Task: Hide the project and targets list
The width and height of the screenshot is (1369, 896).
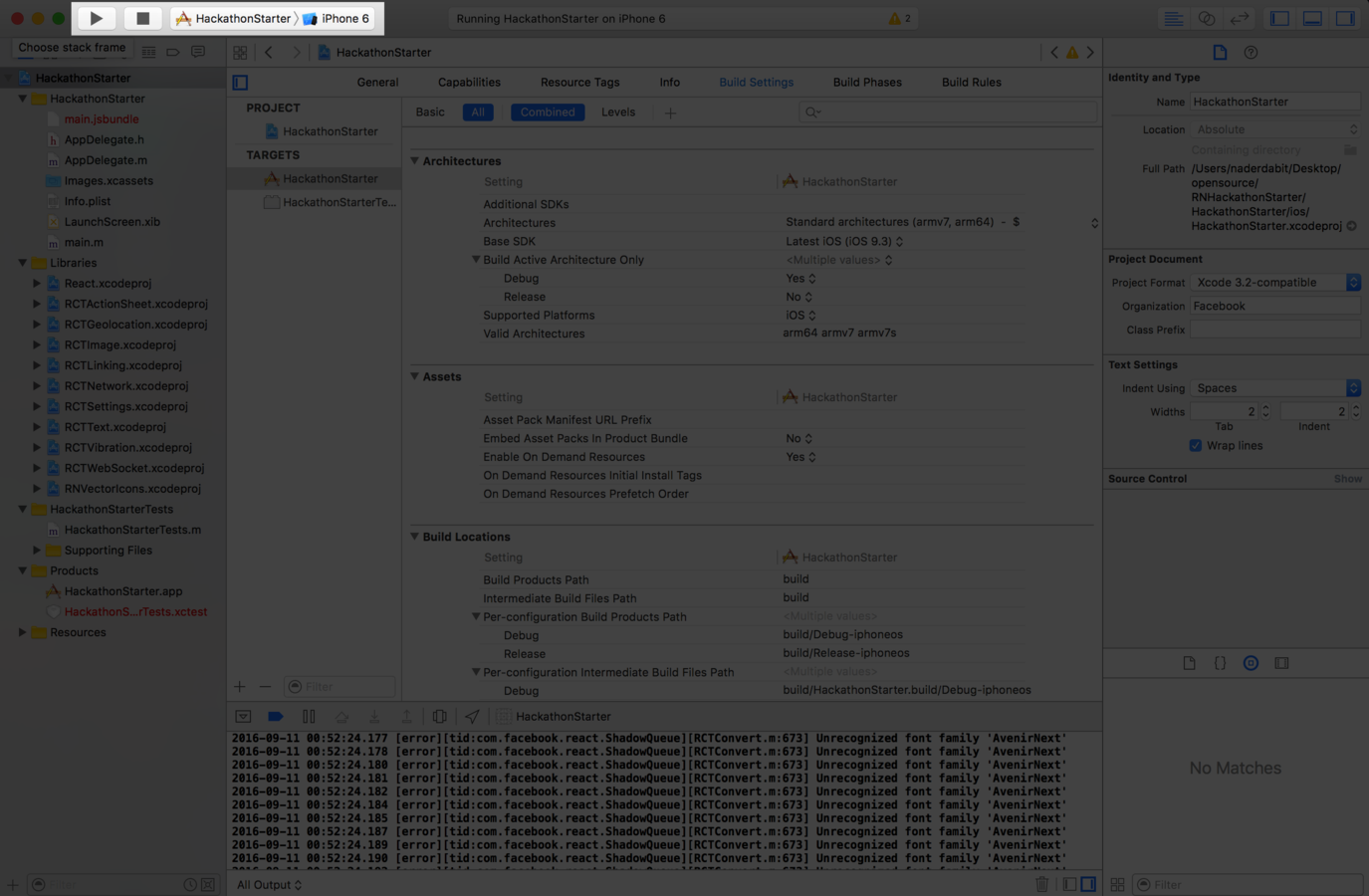Action: tap(240, 83)
